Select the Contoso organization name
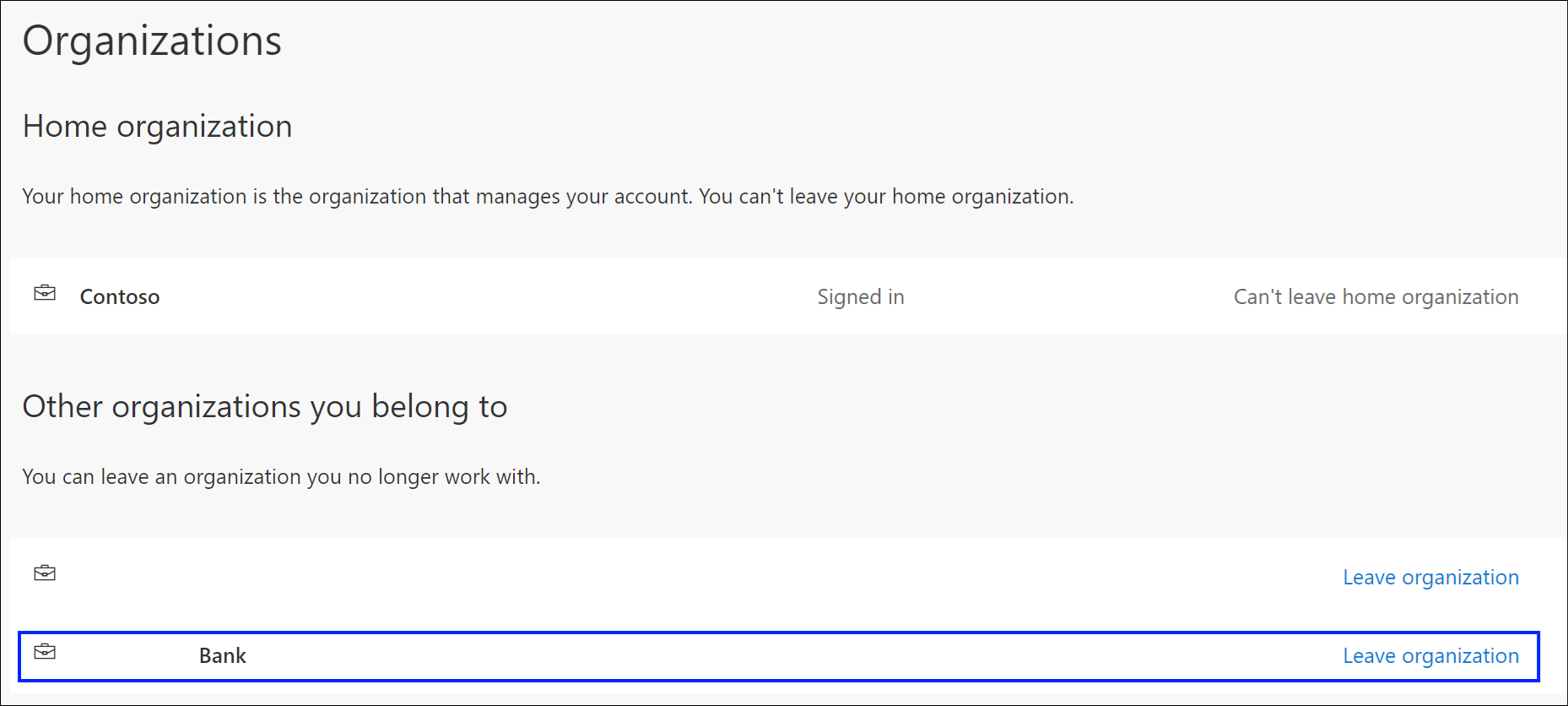The image size is (1568, 706). coord(120,297)
